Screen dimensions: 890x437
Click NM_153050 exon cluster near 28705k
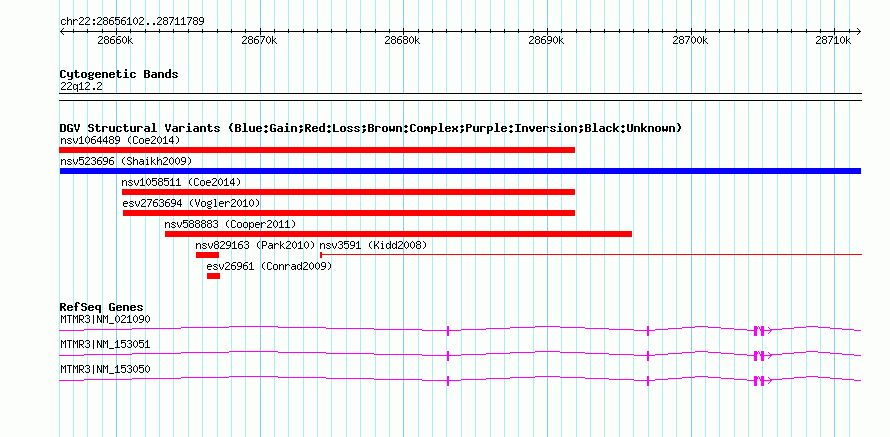click(759, 381)
